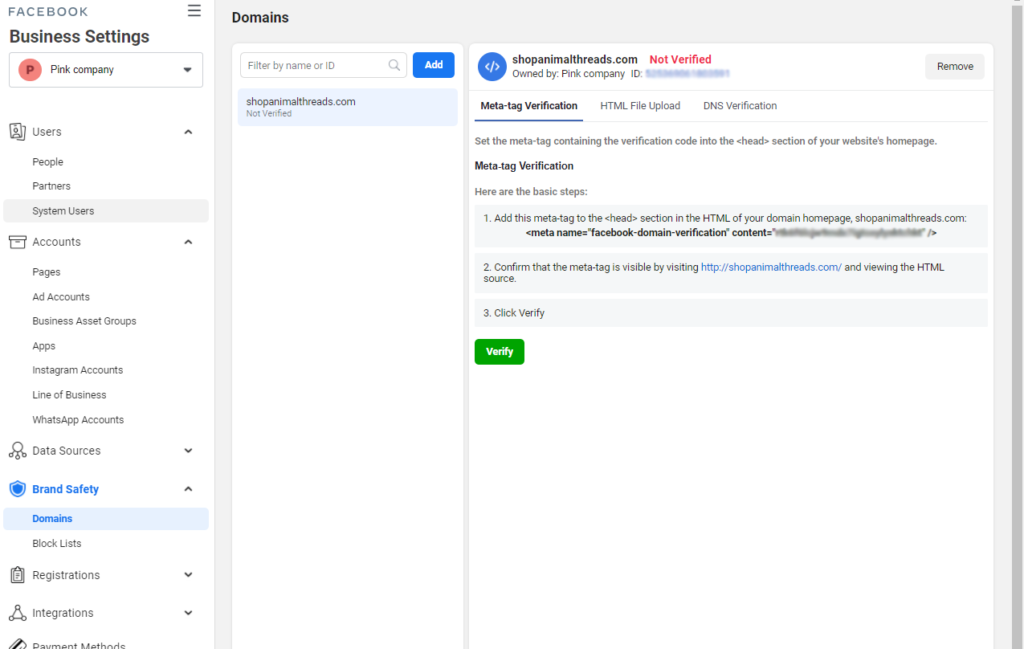Viewport: 1024px width, 649px height.
Task: Click the Users section label
Action: point(47,132)
